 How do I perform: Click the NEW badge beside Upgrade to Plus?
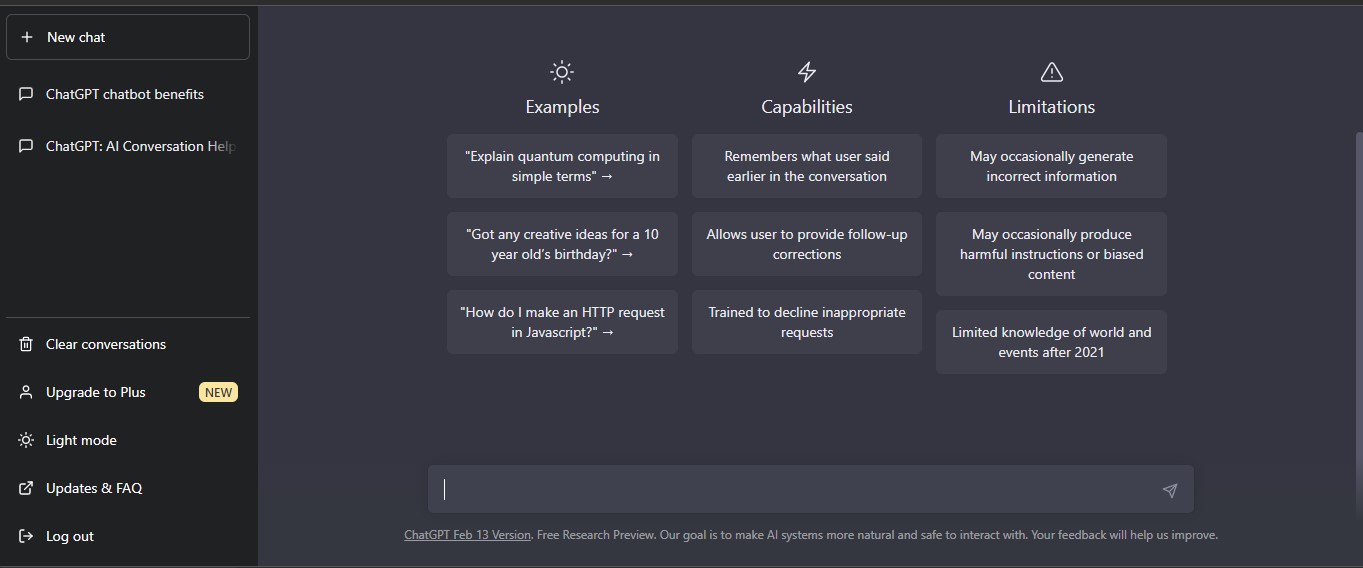click(x=218, y=392)
